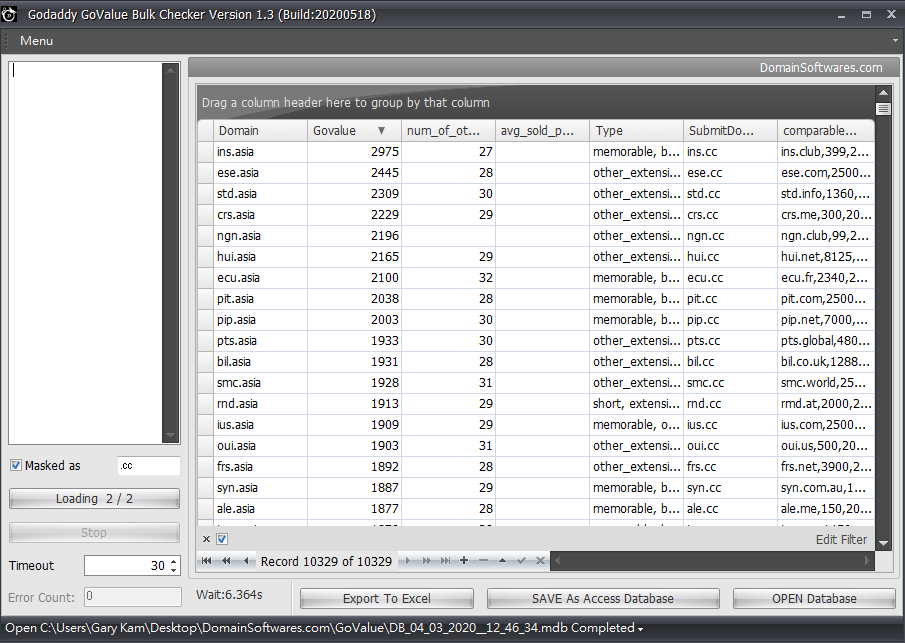Viewport: 905px width, 643px height.
Task: Sort by the Domain column header
Action: point(260,130)
